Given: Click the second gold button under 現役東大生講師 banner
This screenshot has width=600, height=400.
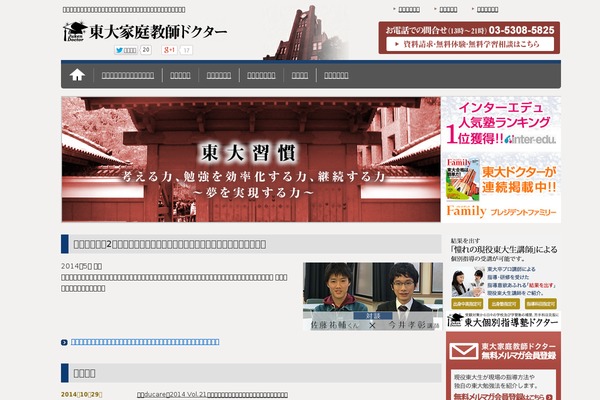Looking at the screenshot, I should tap(504, 304).
